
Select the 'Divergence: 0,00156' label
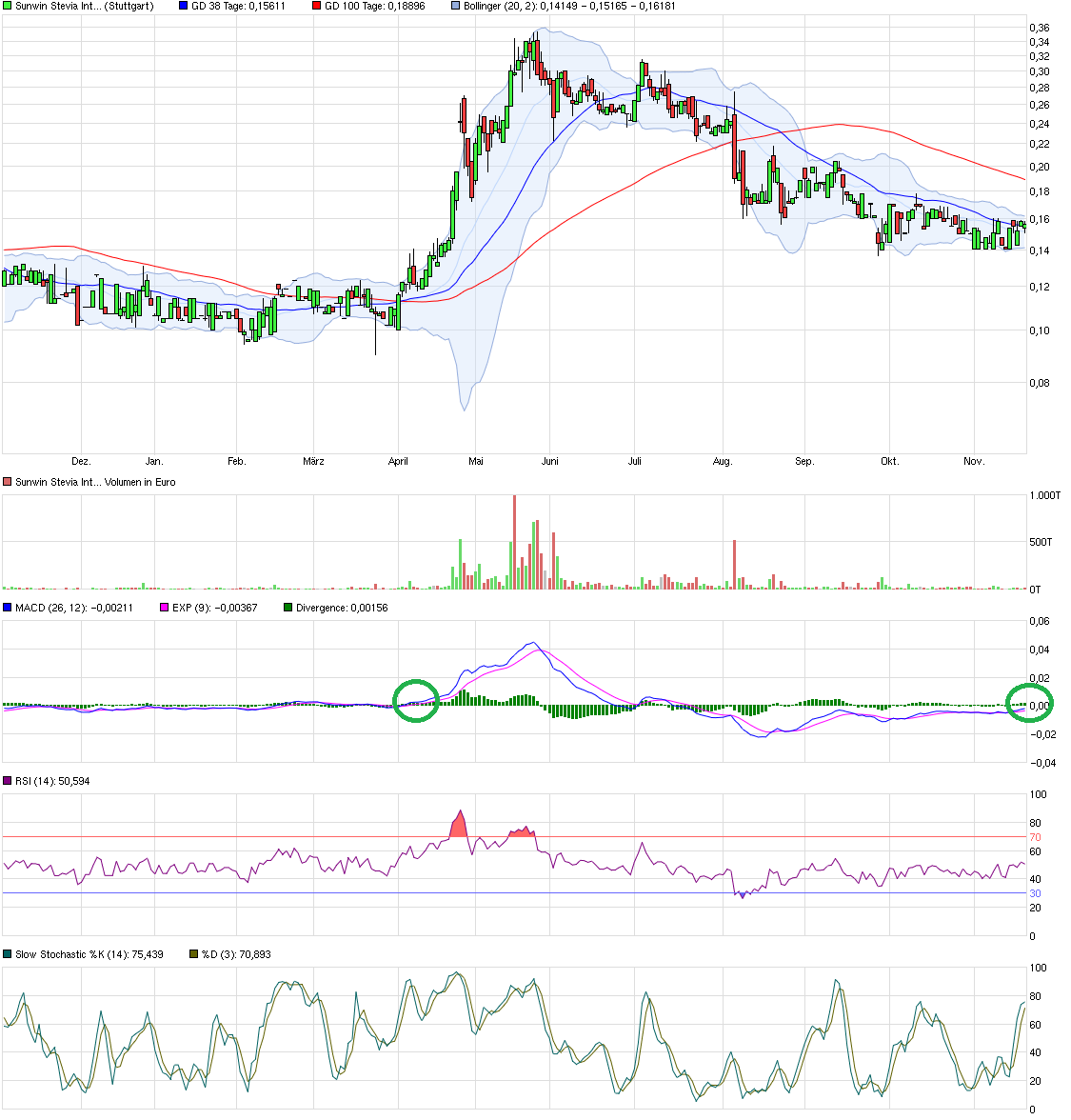(342, 608)
